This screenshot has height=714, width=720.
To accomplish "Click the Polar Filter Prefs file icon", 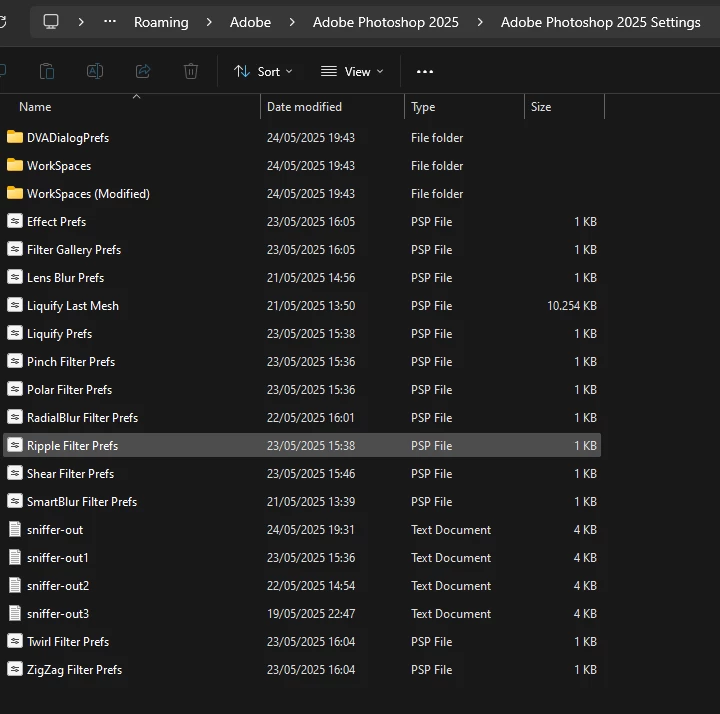I will click(15, 389).
